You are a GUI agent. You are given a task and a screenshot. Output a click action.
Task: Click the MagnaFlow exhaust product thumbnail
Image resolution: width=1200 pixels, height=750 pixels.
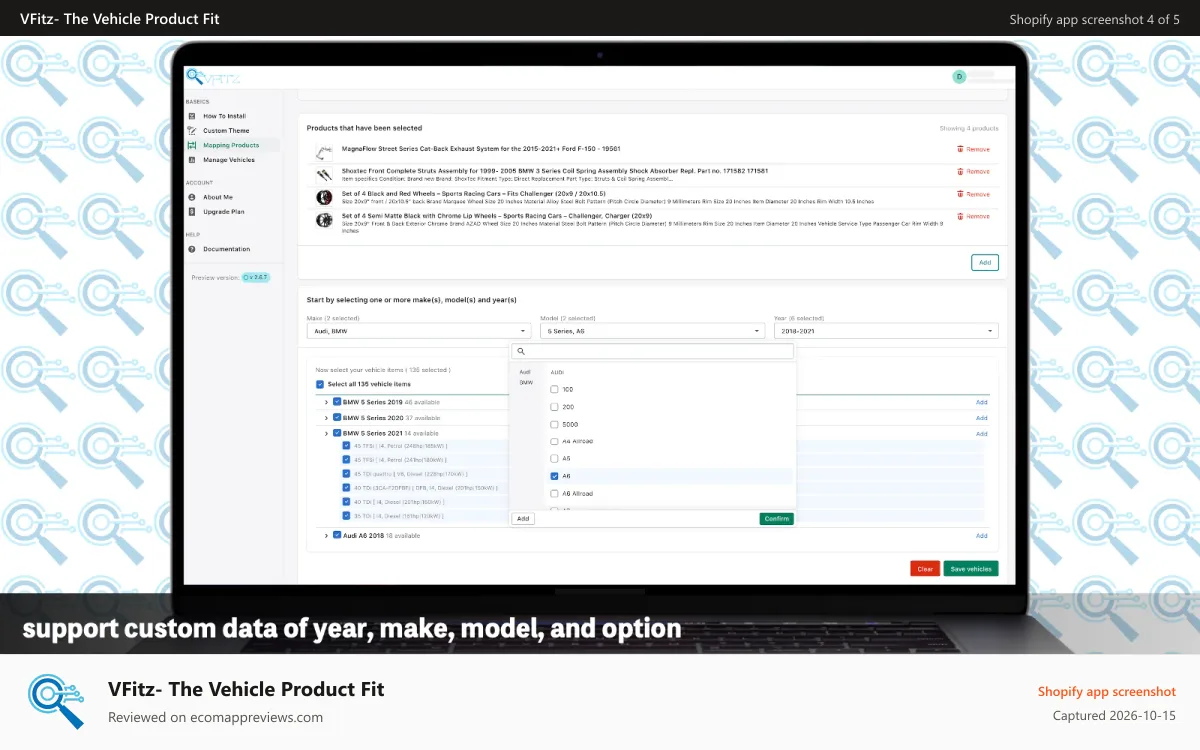pyautogui.click(x=324, y=152)
